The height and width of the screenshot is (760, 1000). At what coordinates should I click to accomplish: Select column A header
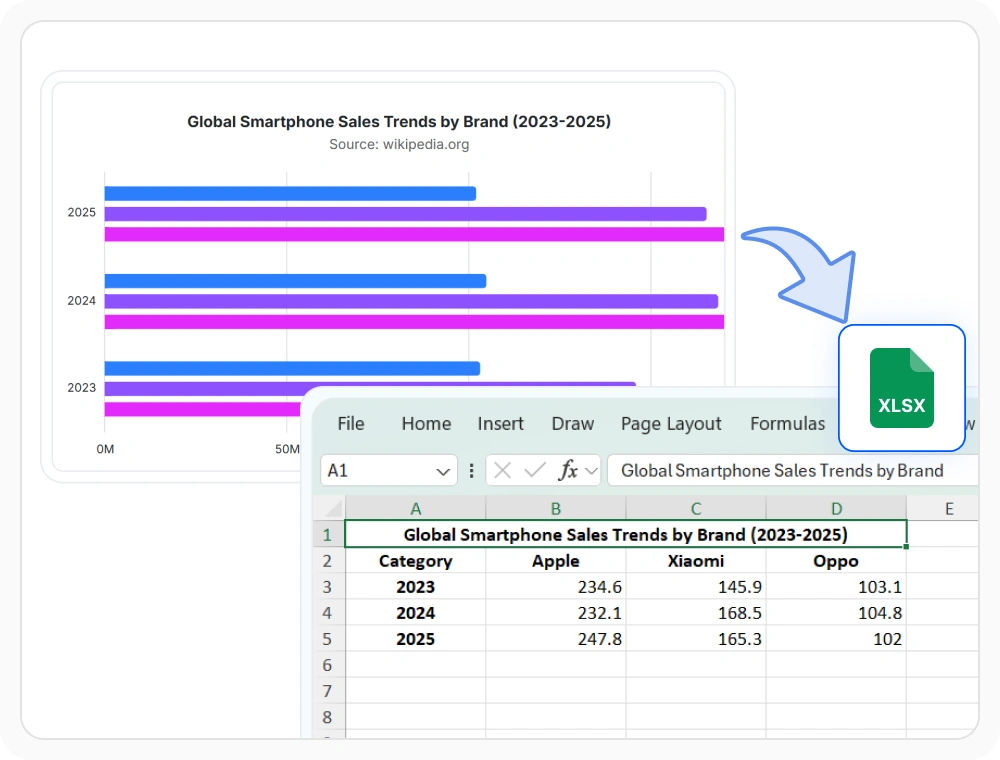click(x=415, y=509)
